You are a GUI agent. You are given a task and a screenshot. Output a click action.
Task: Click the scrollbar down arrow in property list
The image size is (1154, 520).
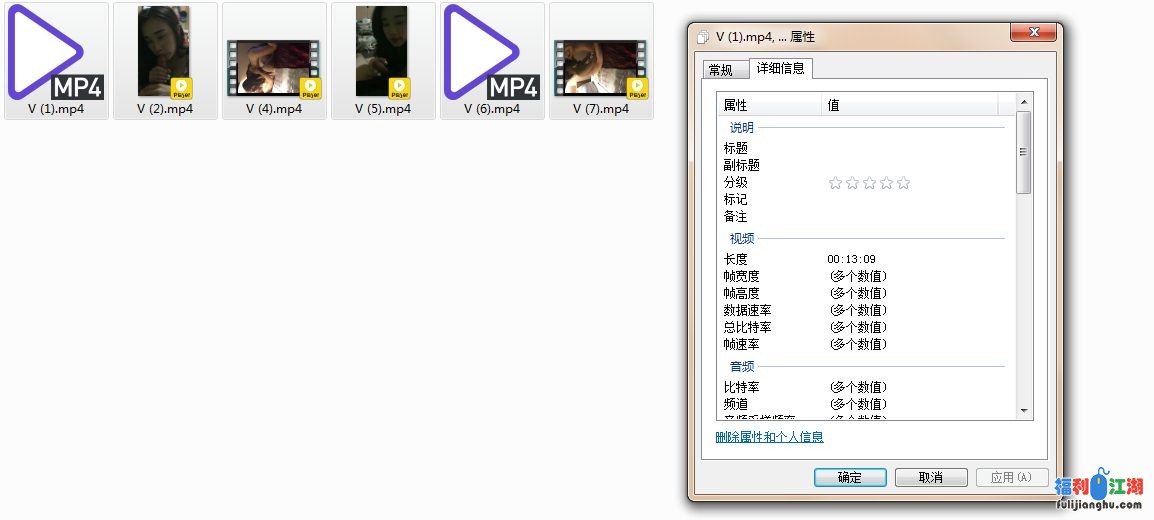pyautogui.click(x=1023, y=411)
